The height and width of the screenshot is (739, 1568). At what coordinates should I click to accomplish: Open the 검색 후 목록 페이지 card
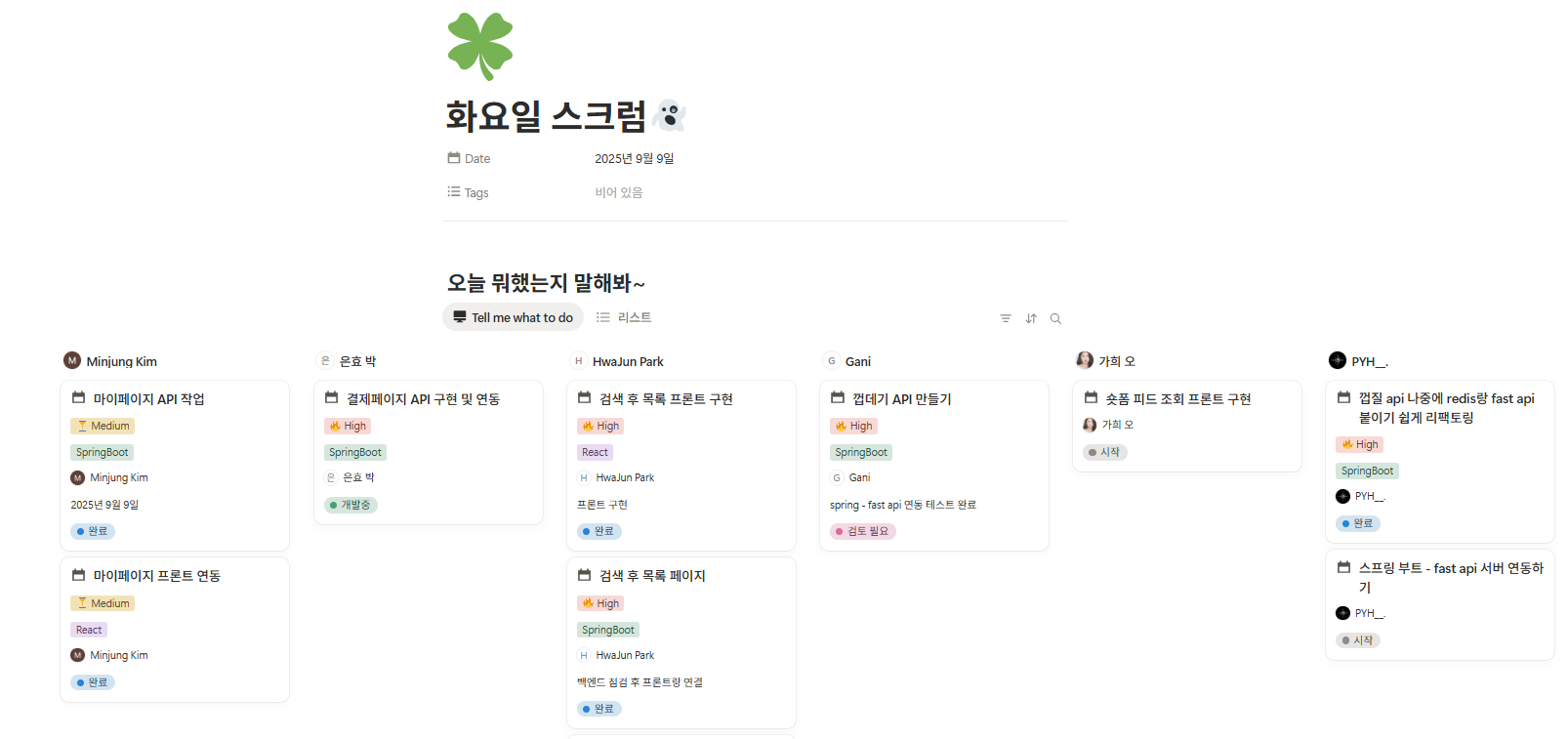[652, 576]
